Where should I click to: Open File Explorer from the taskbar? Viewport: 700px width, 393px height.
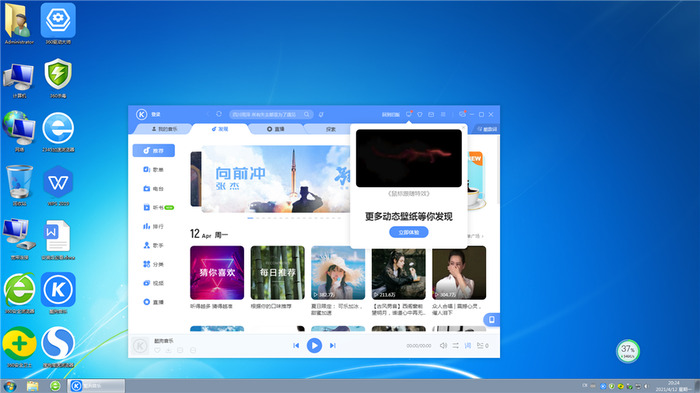pyautogui.click(x=32, y=386)
